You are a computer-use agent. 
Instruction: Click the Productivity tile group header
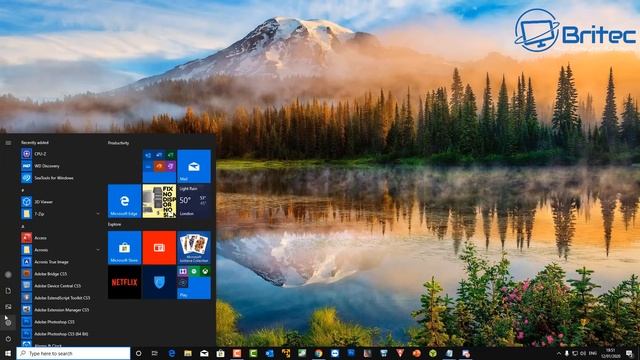[119, 143]
